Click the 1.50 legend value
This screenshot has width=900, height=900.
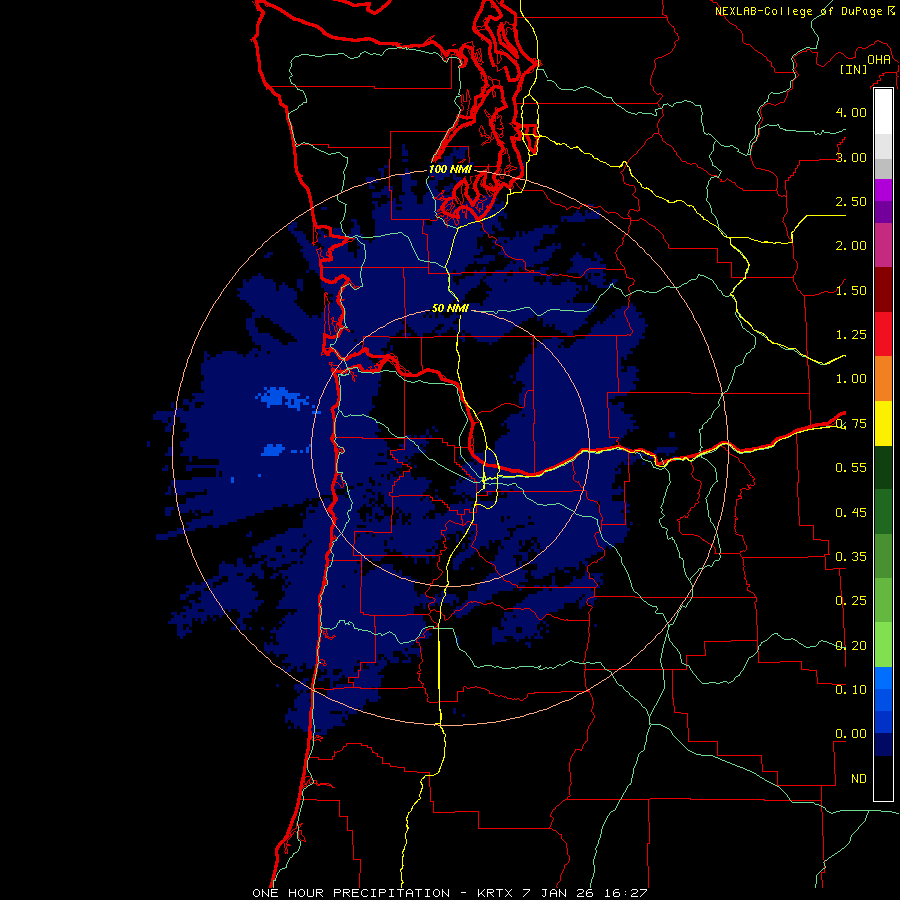(851, 290)
